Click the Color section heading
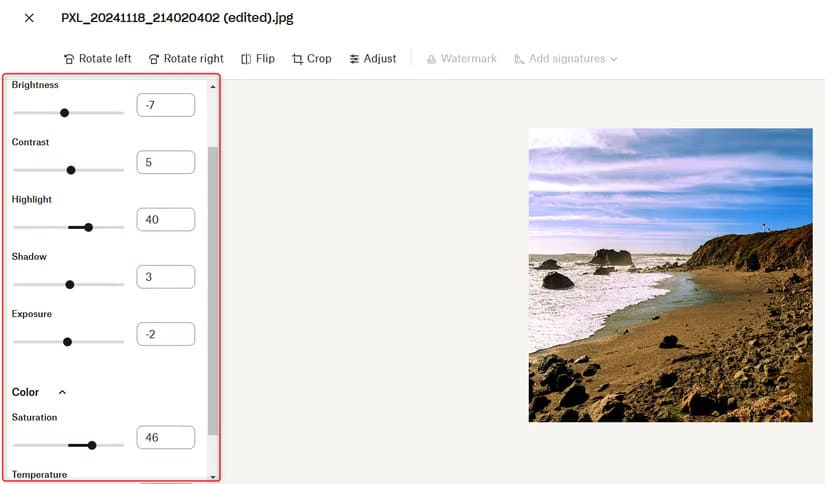825x484 pixels. (x=25, y=392)
